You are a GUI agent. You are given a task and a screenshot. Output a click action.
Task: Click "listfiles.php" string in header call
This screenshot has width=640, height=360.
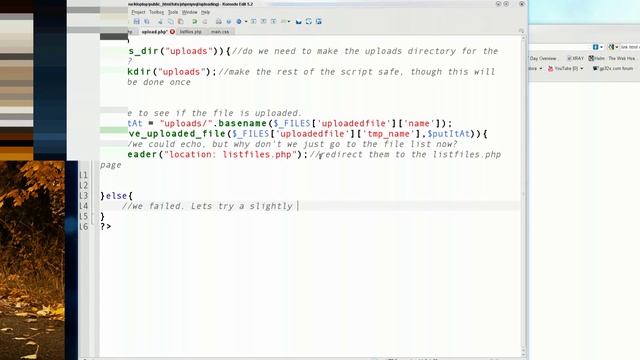point(257,155)
